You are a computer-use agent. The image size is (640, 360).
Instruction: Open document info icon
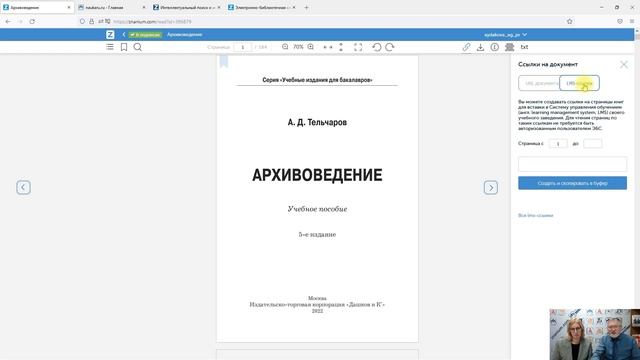(495, 47)
